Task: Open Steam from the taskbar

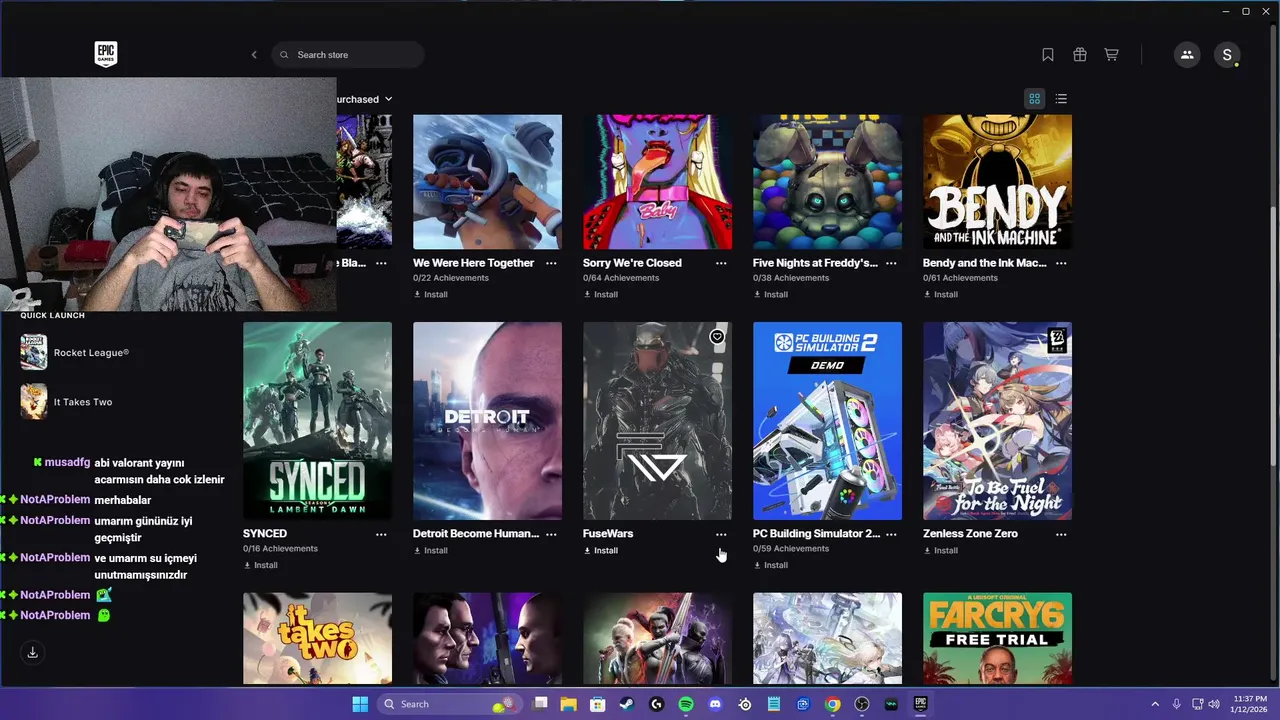Action: point(627,704)
